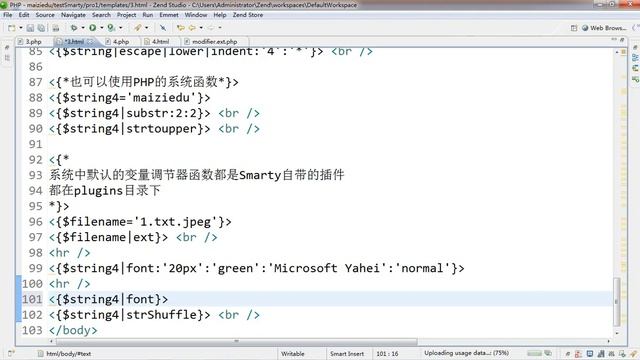Expand the Run dropdown arrow

pyautogui.click(x=102, y=28)
